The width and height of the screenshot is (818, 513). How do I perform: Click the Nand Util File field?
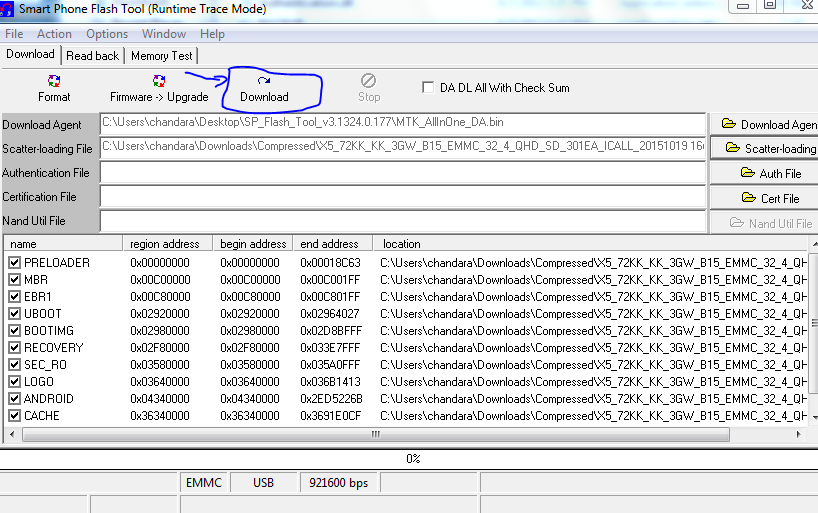click(x=403, y=221)
